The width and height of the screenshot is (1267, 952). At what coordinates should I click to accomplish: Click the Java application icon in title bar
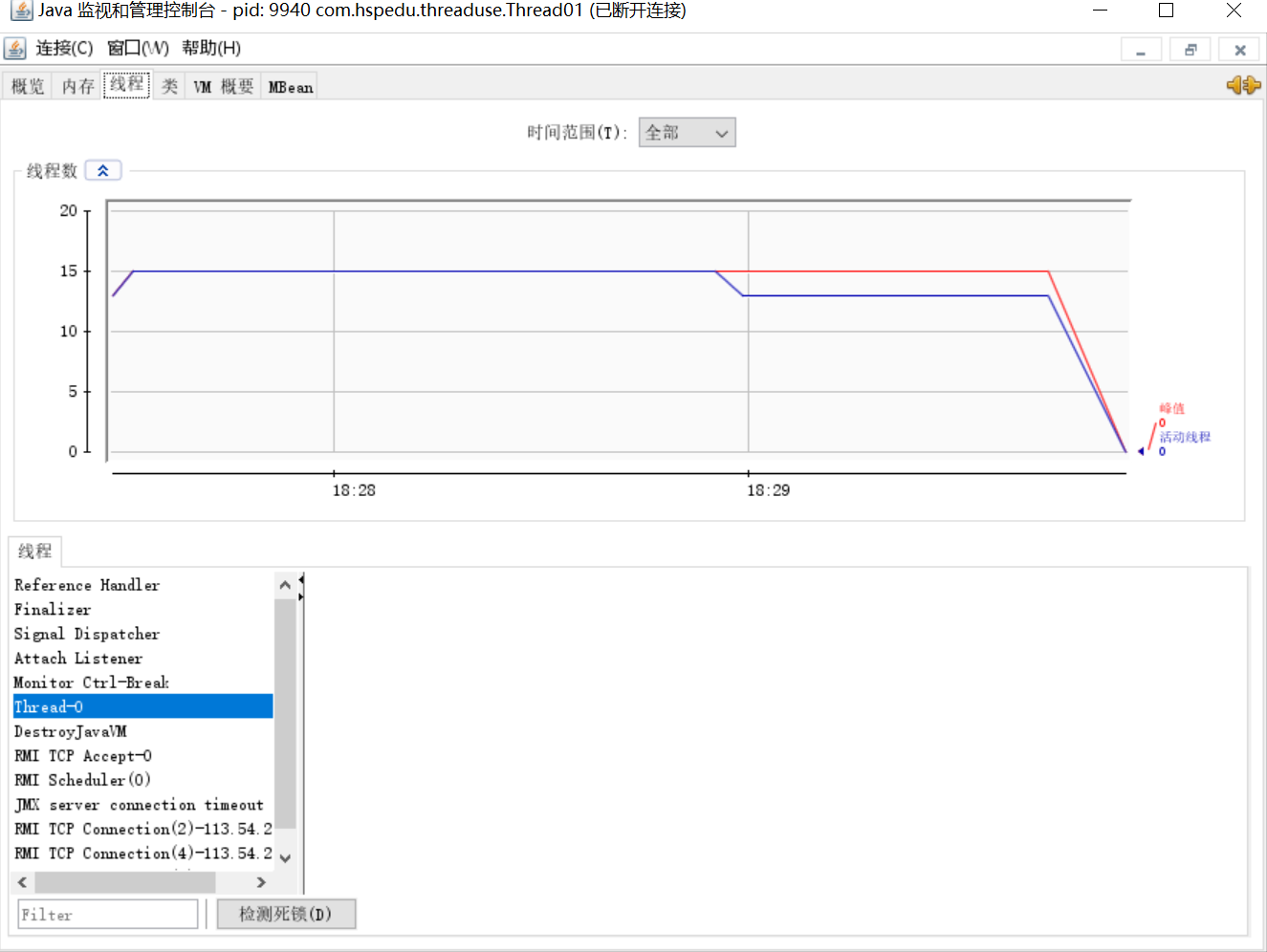(x=20, y=11)
